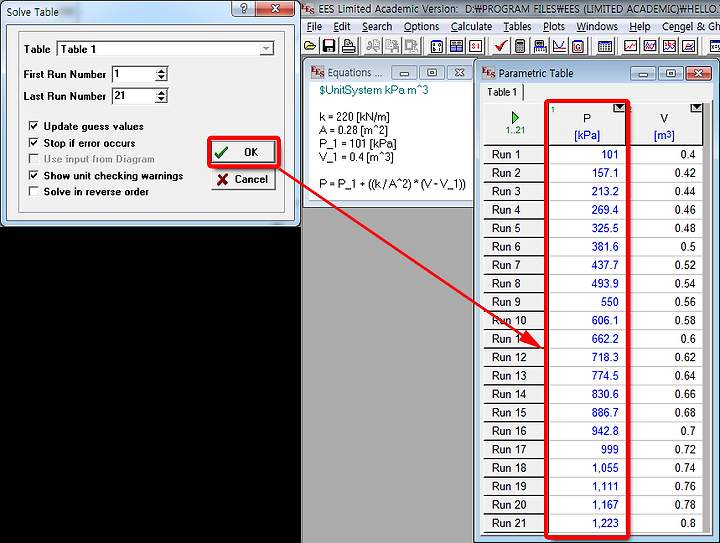720x543 pixels.
Task: Restore the Equations window
Action: point(432,73)
